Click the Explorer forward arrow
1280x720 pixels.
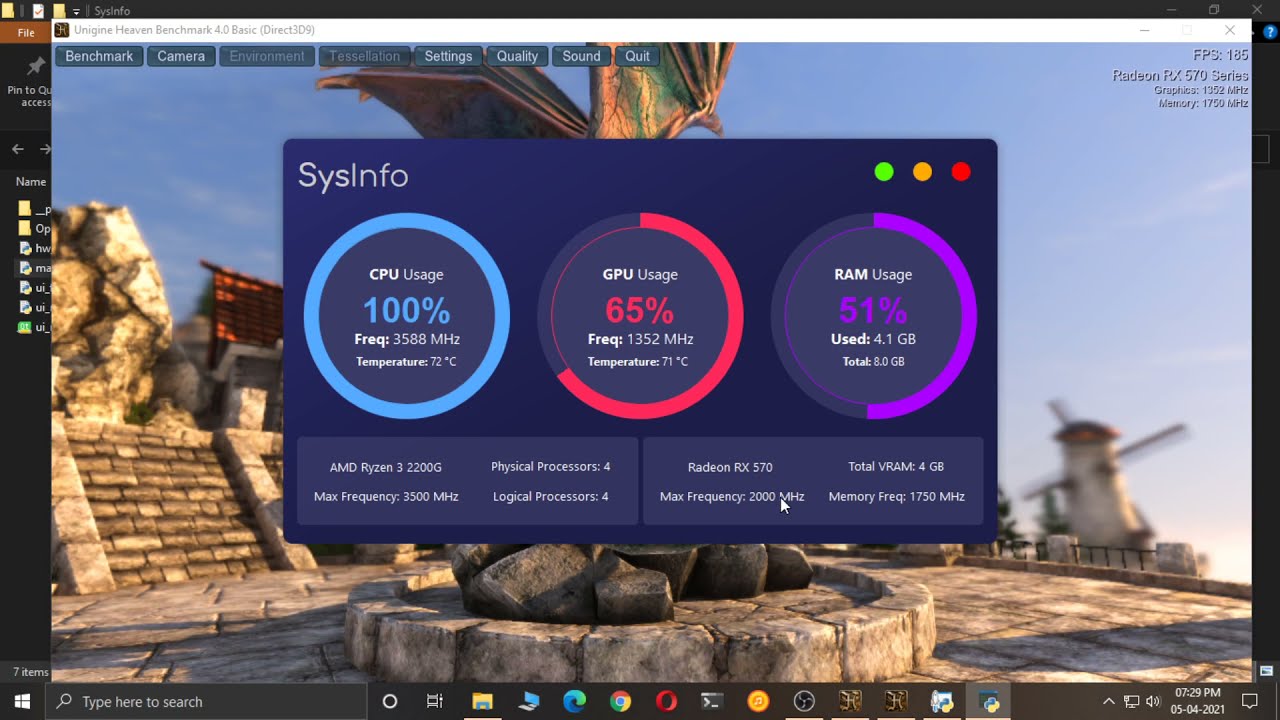point(45,149)
